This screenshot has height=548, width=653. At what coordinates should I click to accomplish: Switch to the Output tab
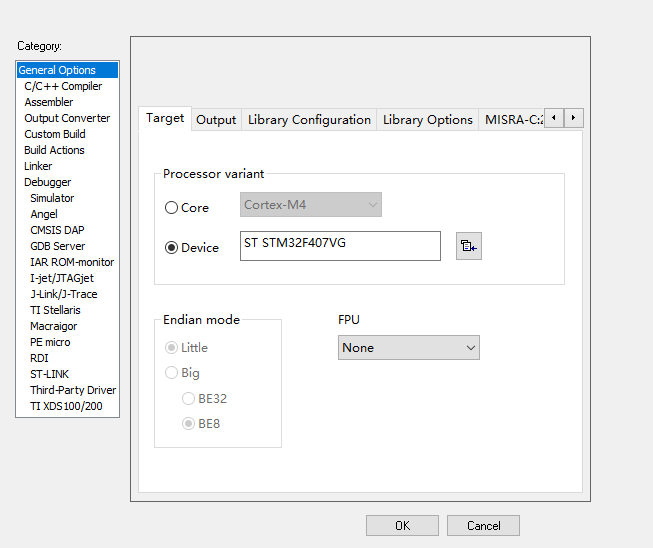tap(216, 120)
